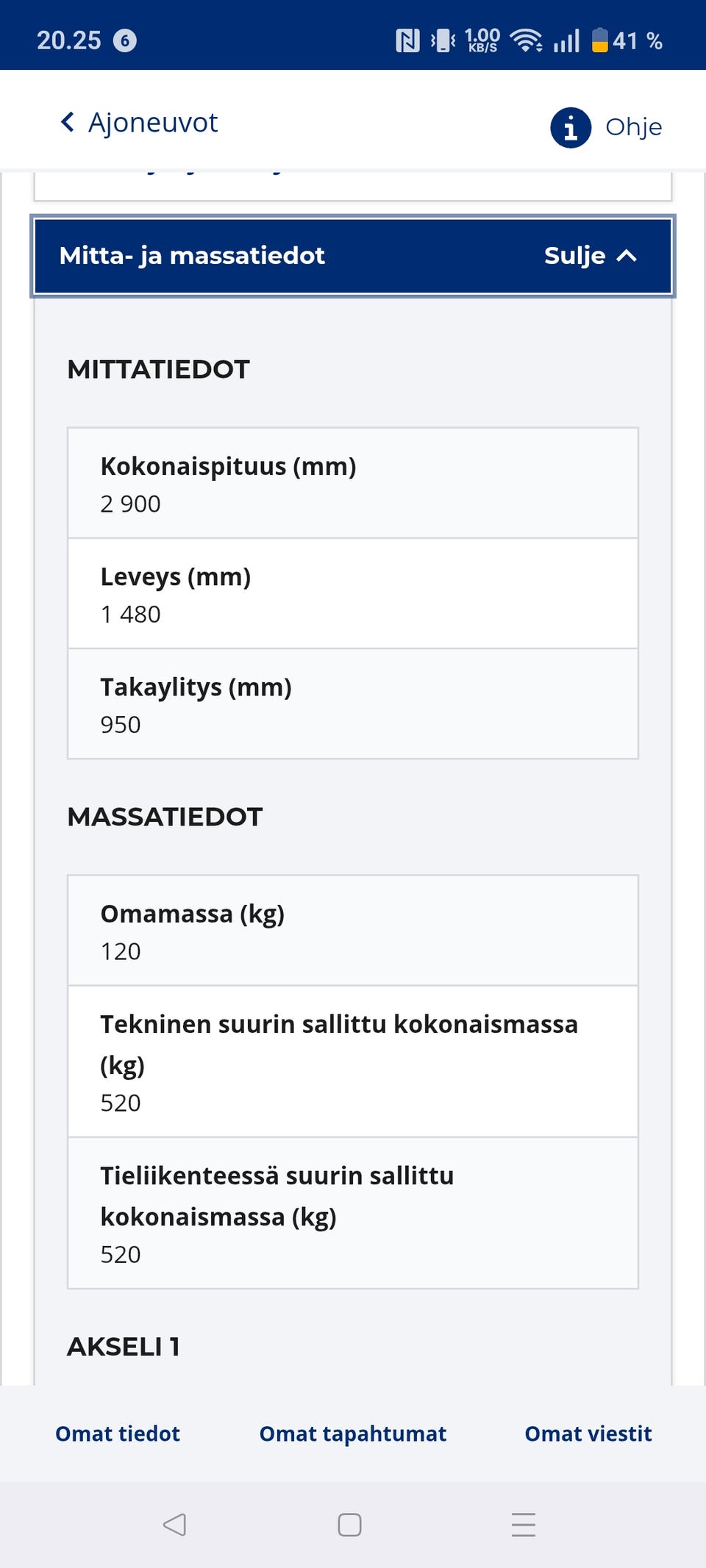Tap the Android back navigation triangle
The width and height of the screenshot is (706, 1568).
pyautogui.click(x=174, y=1525)
